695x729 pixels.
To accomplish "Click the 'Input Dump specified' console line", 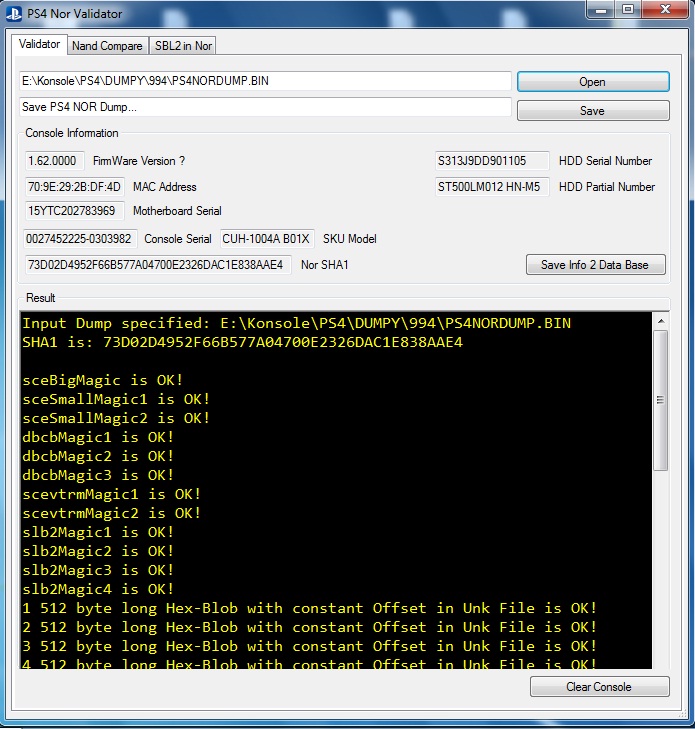I will point(297,324).
